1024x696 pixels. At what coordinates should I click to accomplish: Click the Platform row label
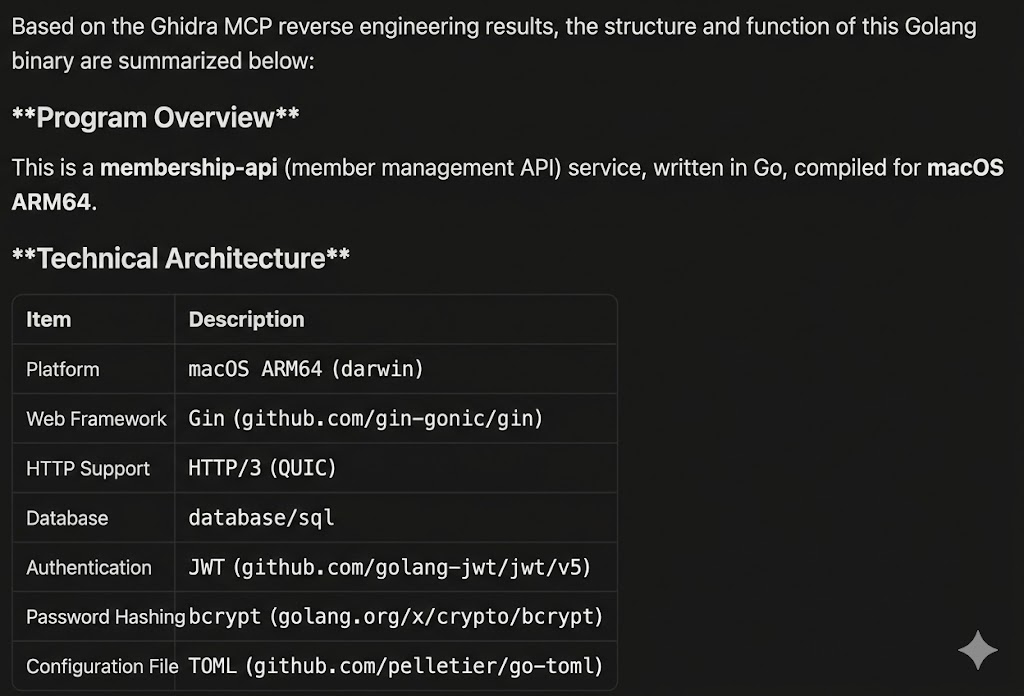click(x=63, y=369)
